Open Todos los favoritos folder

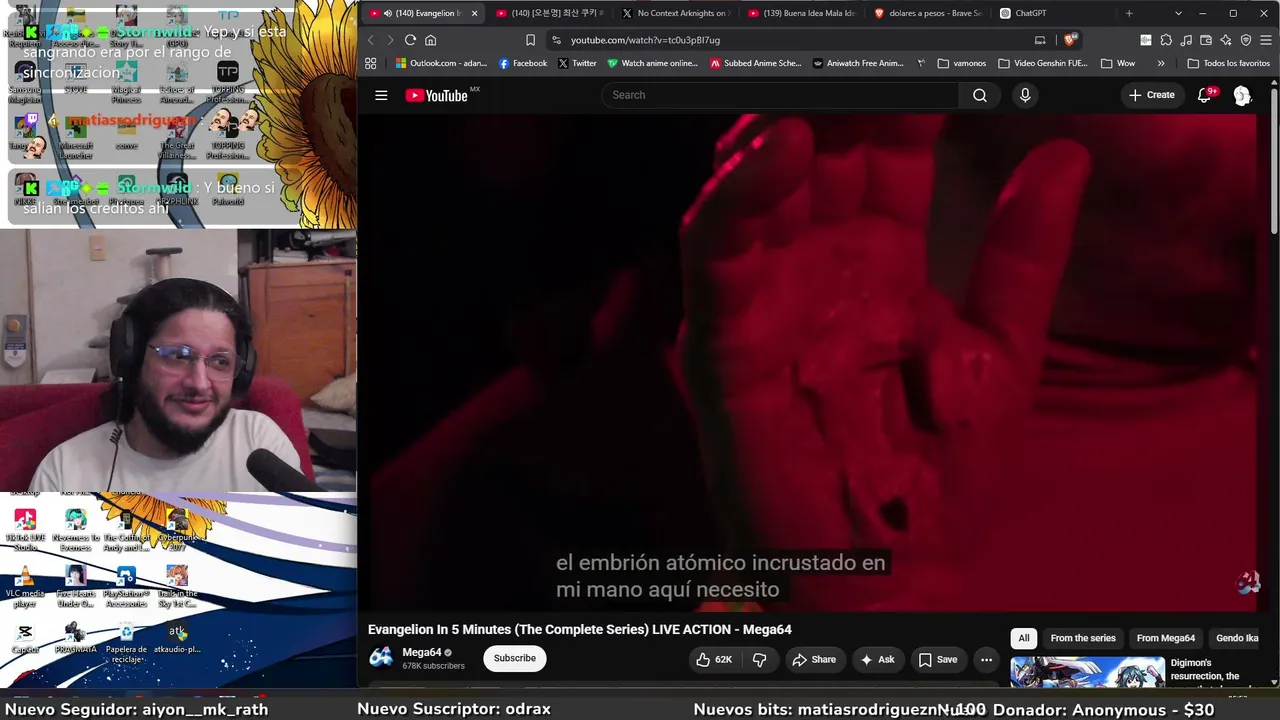click(1228, 63)
